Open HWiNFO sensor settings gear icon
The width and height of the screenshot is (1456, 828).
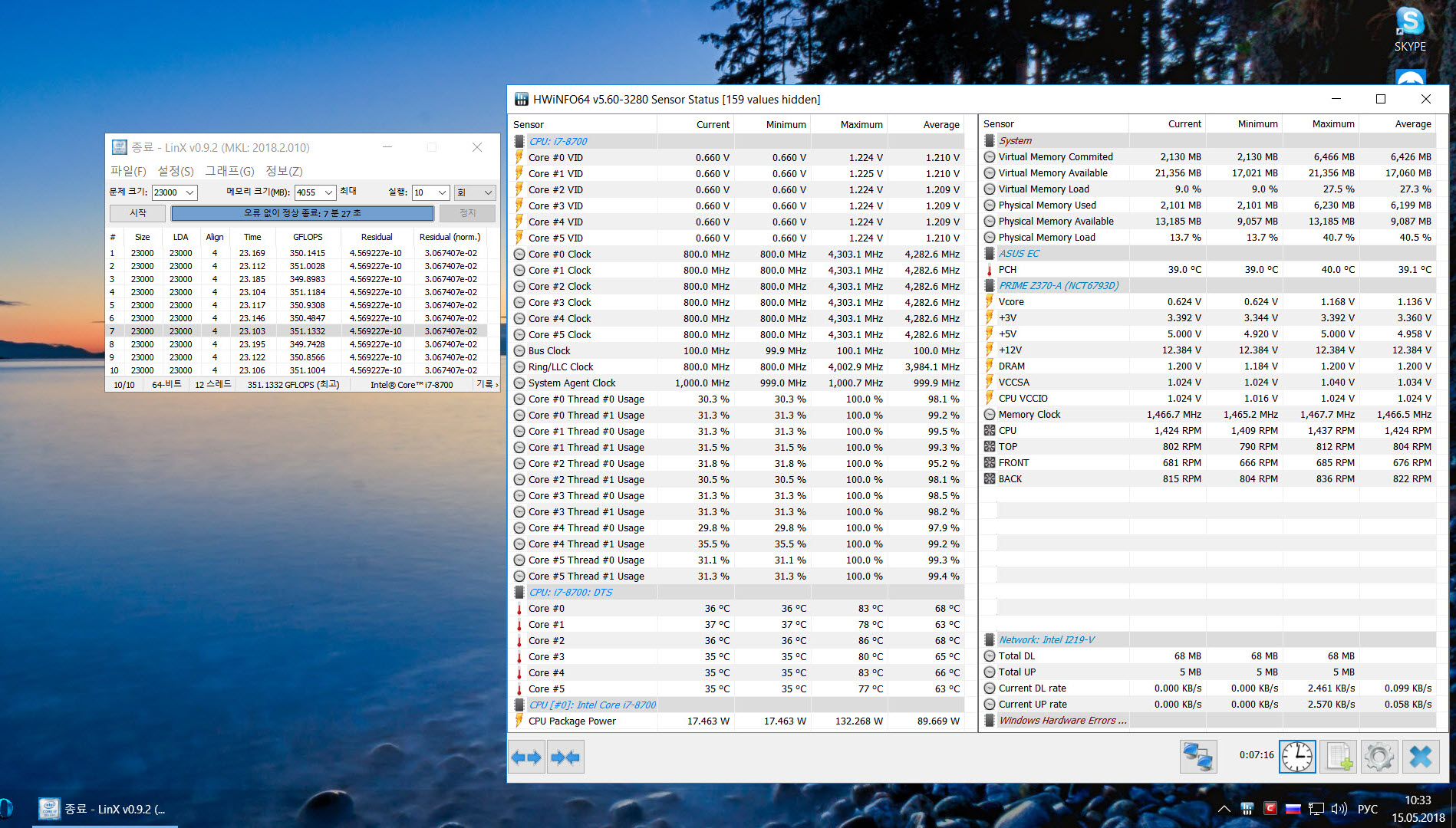(1379, 757)
